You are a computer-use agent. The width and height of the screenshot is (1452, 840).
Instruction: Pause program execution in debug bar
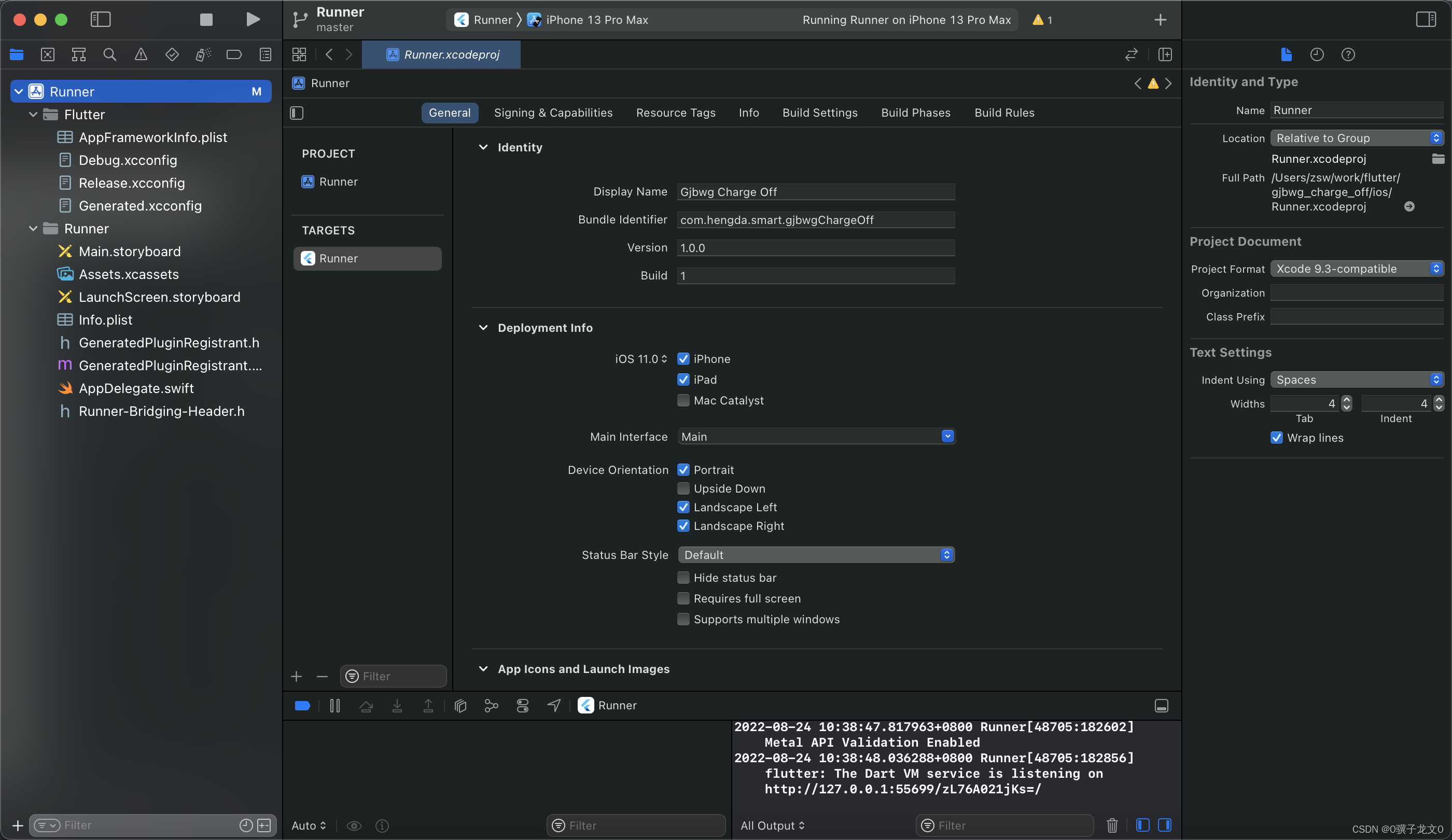(335, 705)
